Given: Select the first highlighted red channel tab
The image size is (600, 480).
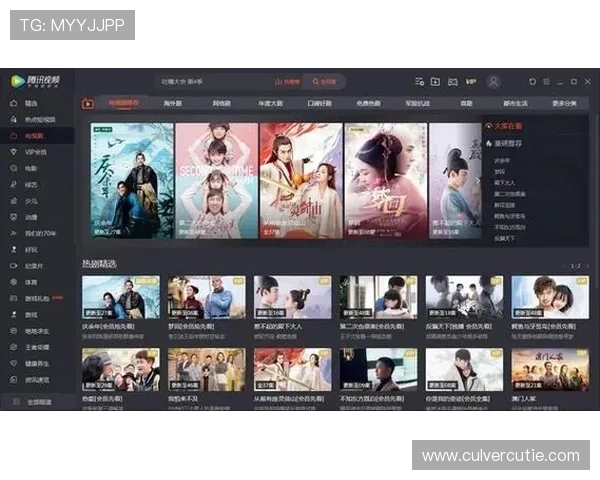Looking at the screenshot, I should [x=124, y=103].
